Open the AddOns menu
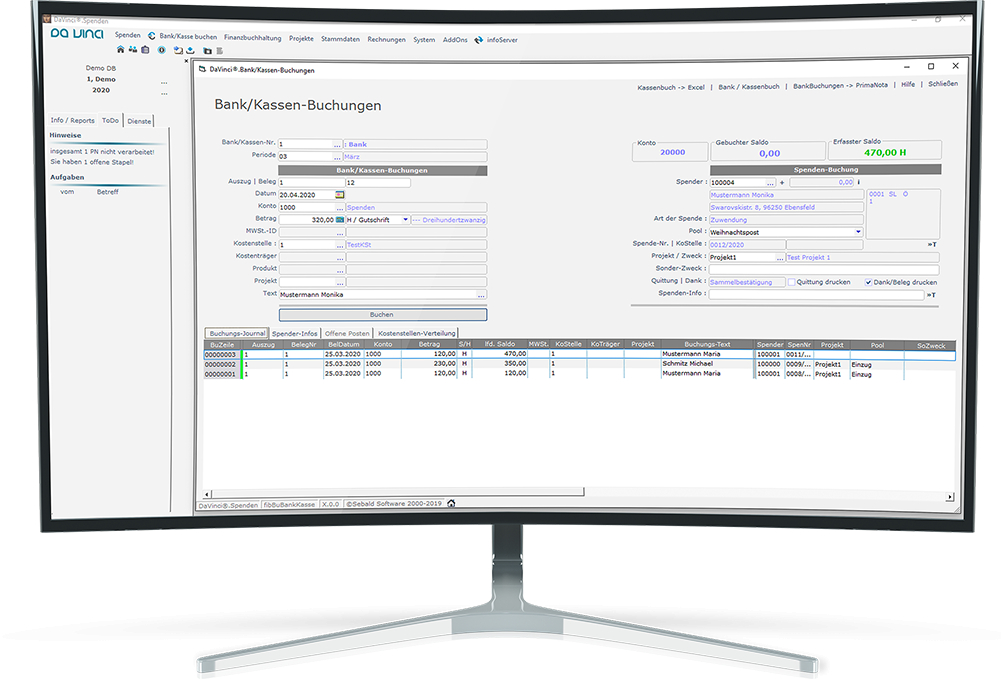Image resolution: width=1001 pixels, height=679 pixels. [x=455, y=40]
